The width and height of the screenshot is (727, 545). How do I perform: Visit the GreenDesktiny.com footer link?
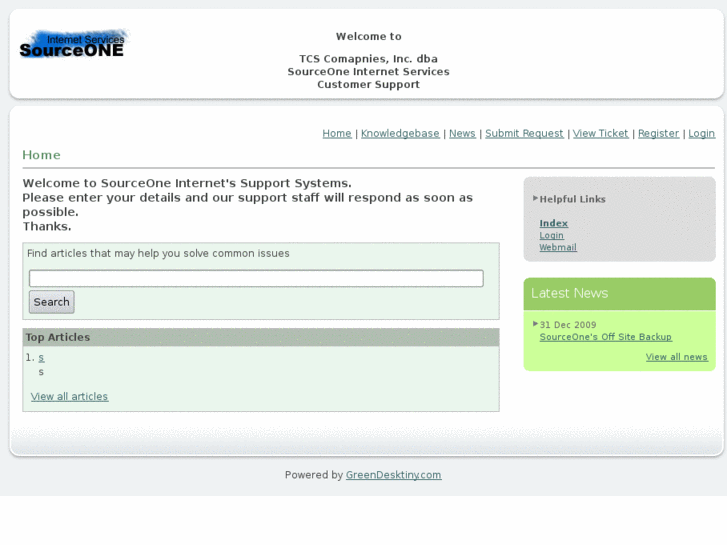point(394,475)
